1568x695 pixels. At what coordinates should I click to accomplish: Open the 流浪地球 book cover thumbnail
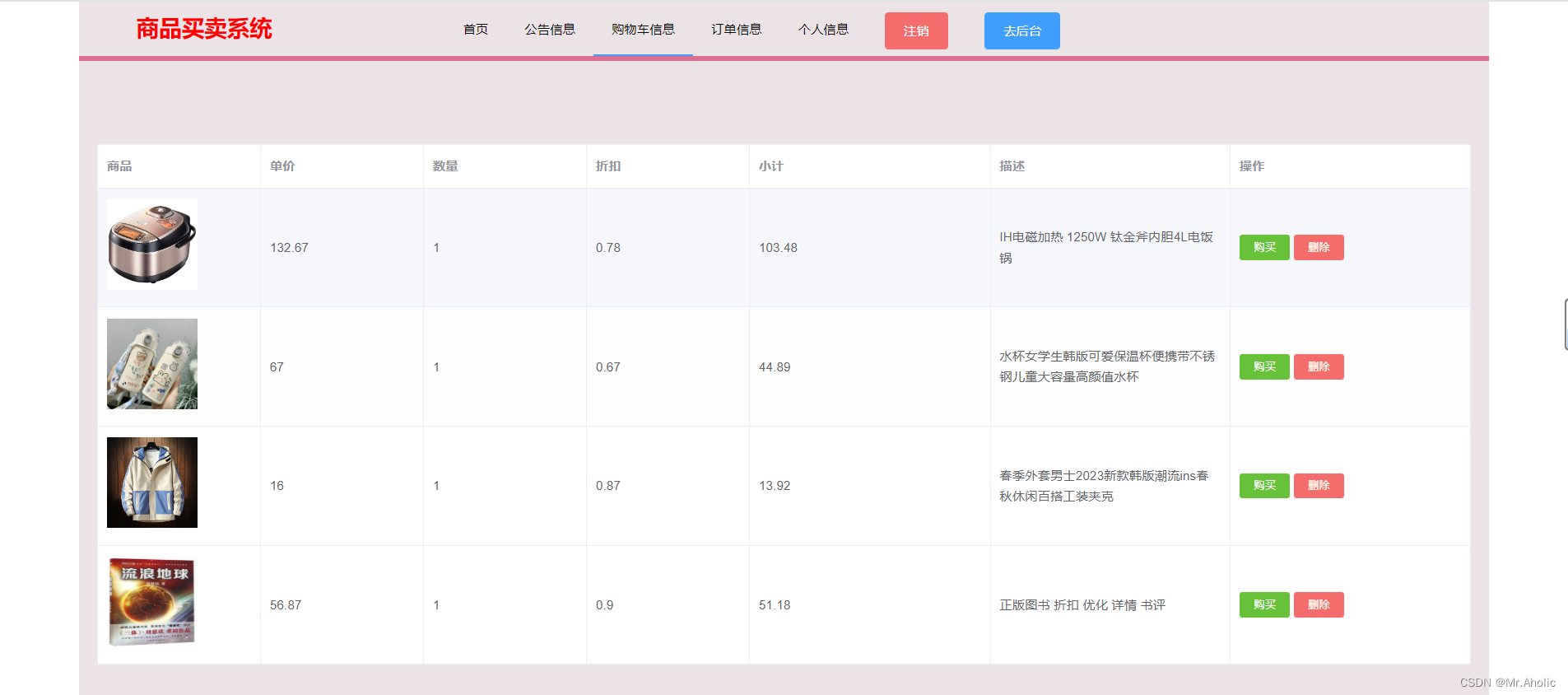tap(152, 602)
